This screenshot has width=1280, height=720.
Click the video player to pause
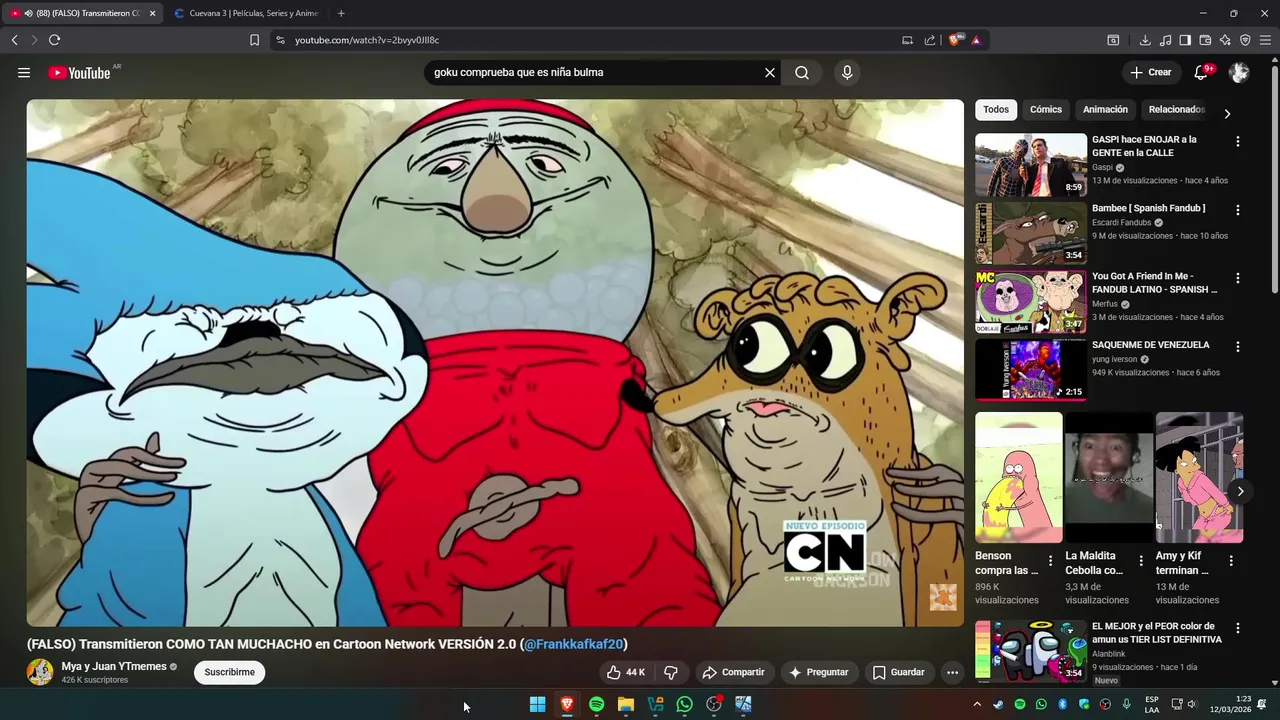coord(495,362)
